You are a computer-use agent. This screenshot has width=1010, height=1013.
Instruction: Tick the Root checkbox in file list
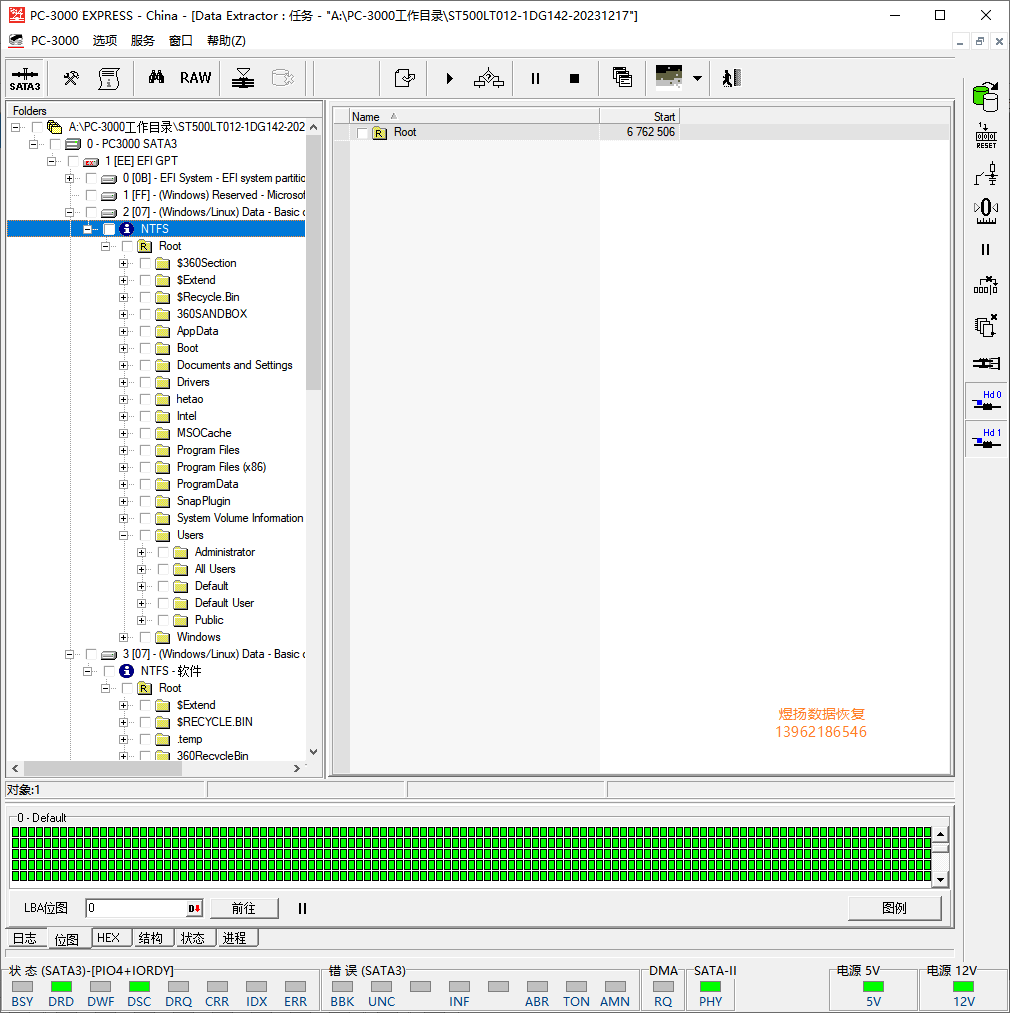click(363, 132)
